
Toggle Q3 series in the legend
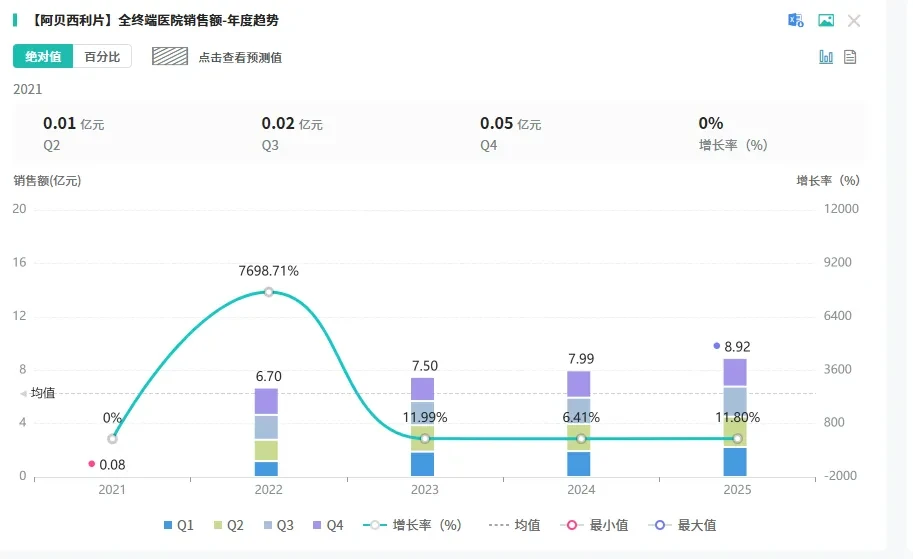(278, 525)
